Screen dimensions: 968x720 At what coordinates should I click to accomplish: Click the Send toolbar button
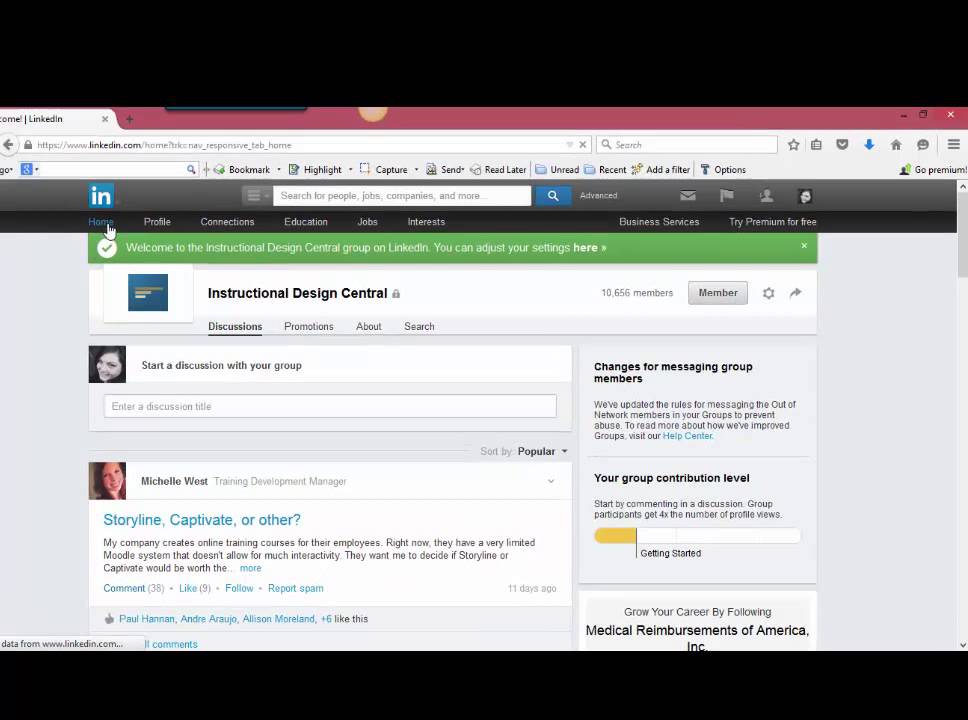445,169
